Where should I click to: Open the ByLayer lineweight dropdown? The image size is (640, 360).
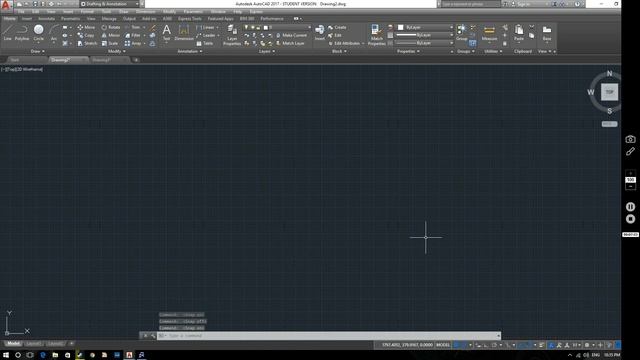coord(426,35)
